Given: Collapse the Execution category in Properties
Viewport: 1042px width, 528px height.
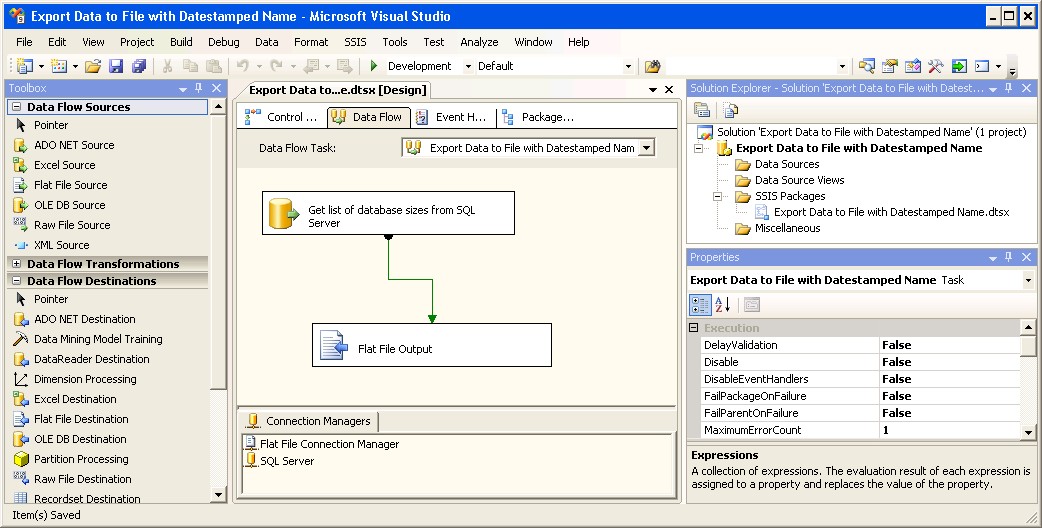Looking at the screenshot, I should (694, 328).
